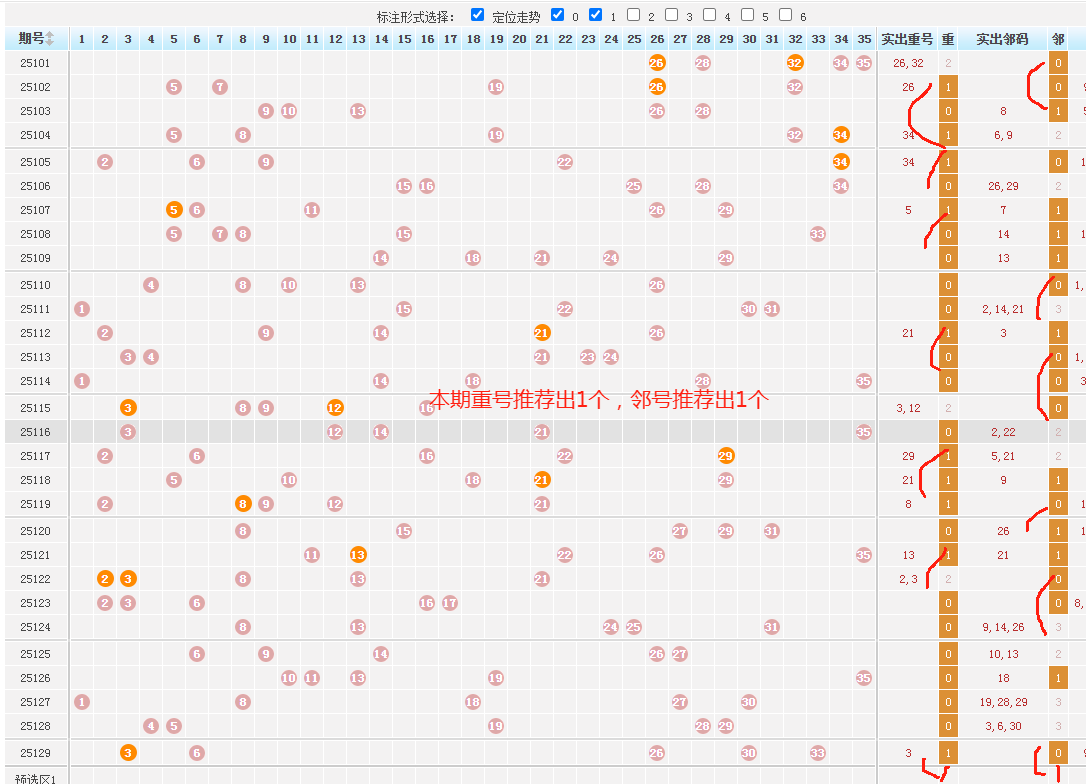Click the orange ball 12 in row 25115

click(335, 408)
